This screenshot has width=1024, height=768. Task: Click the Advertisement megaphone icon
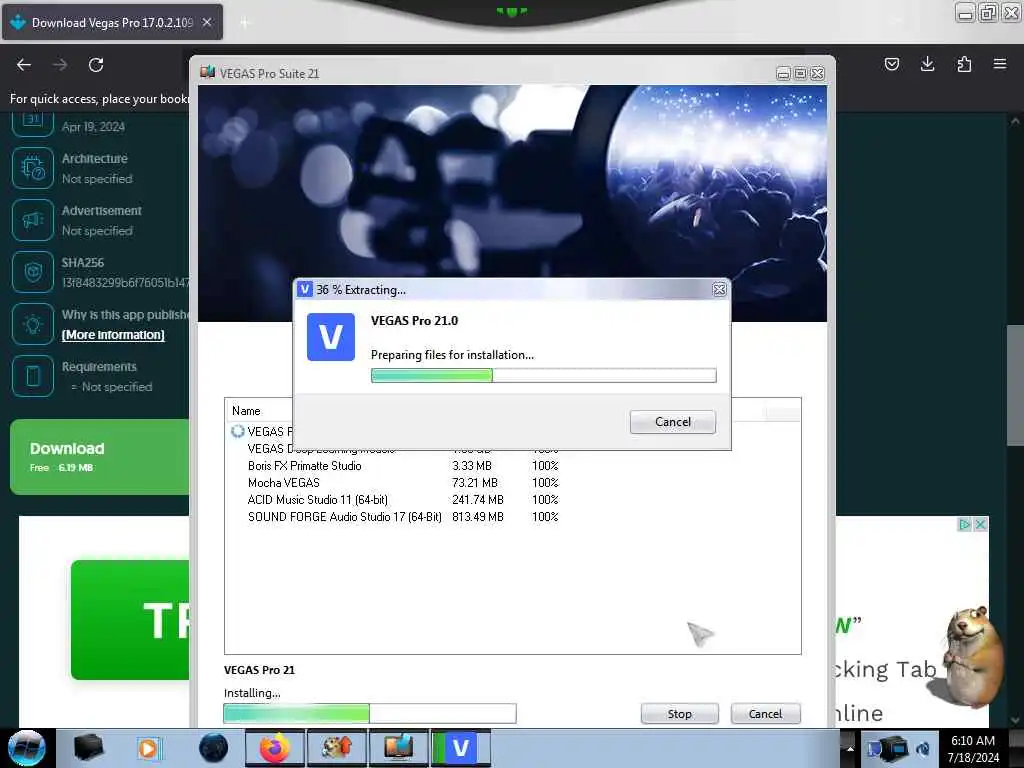click(33, 220)
